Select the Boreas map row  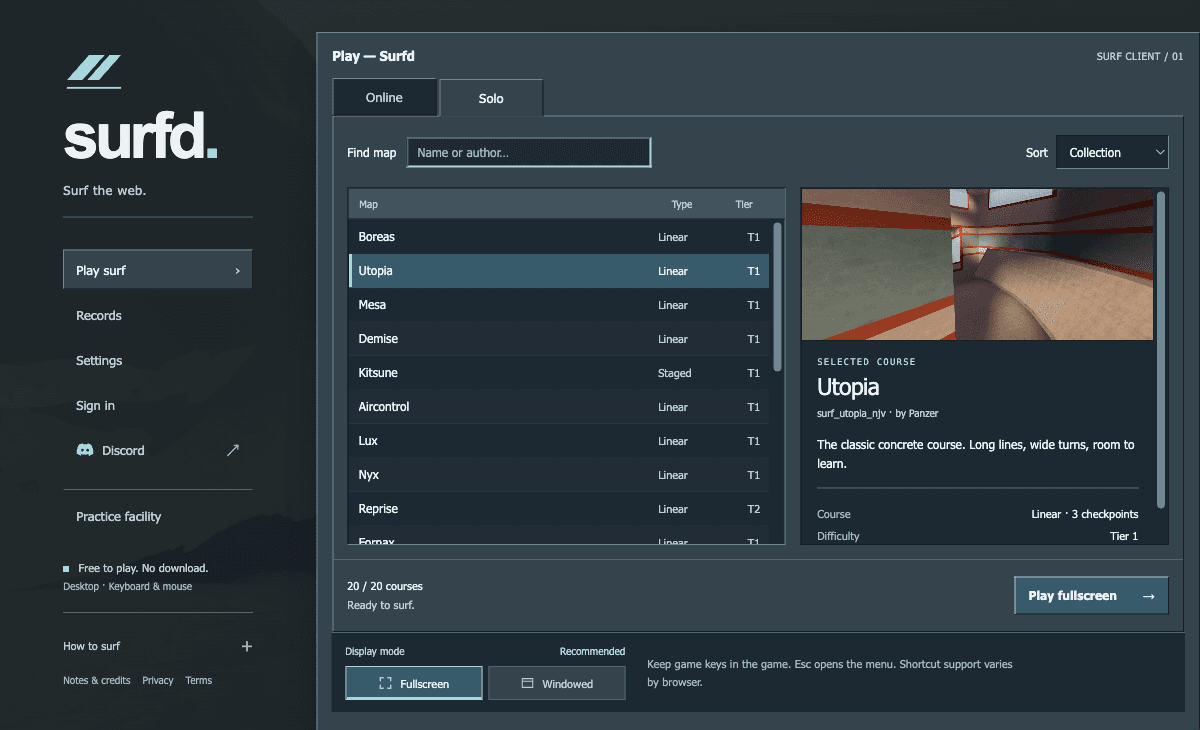[559, 237]
